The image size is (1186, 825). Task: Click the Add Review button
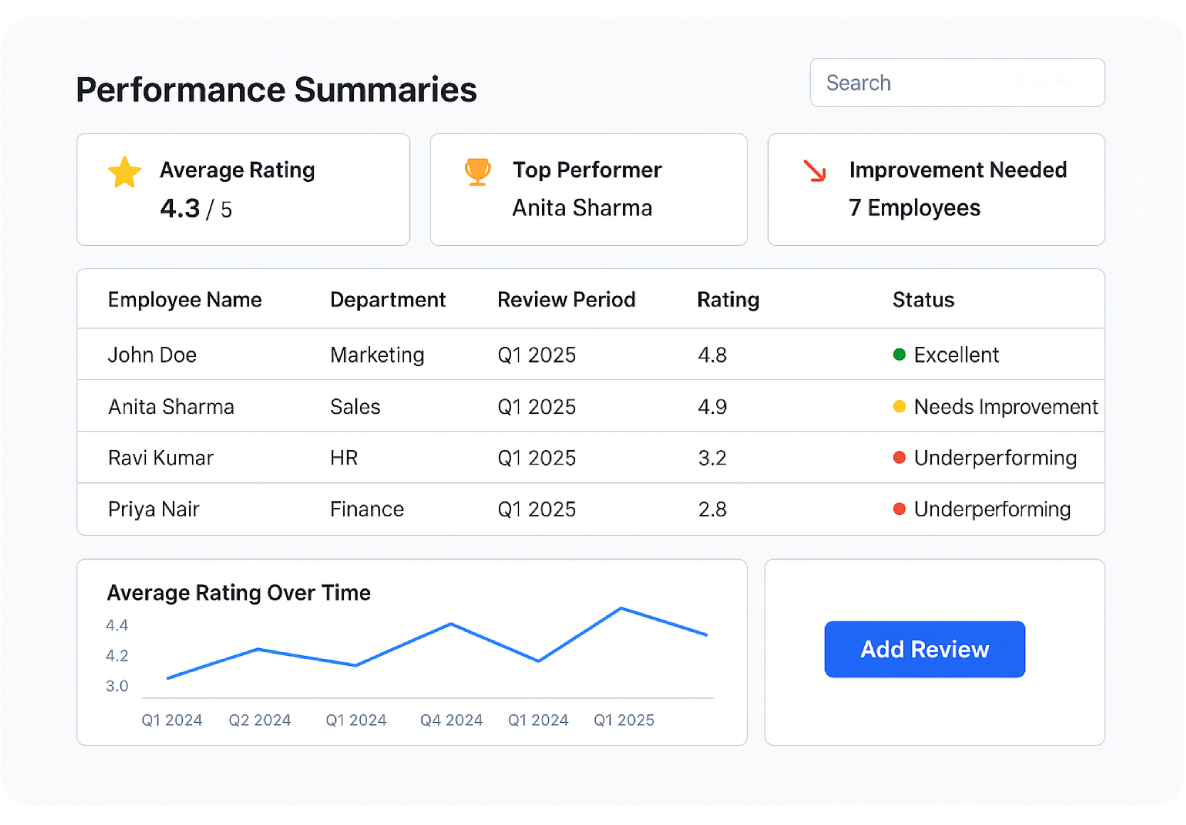pos(924,650)
